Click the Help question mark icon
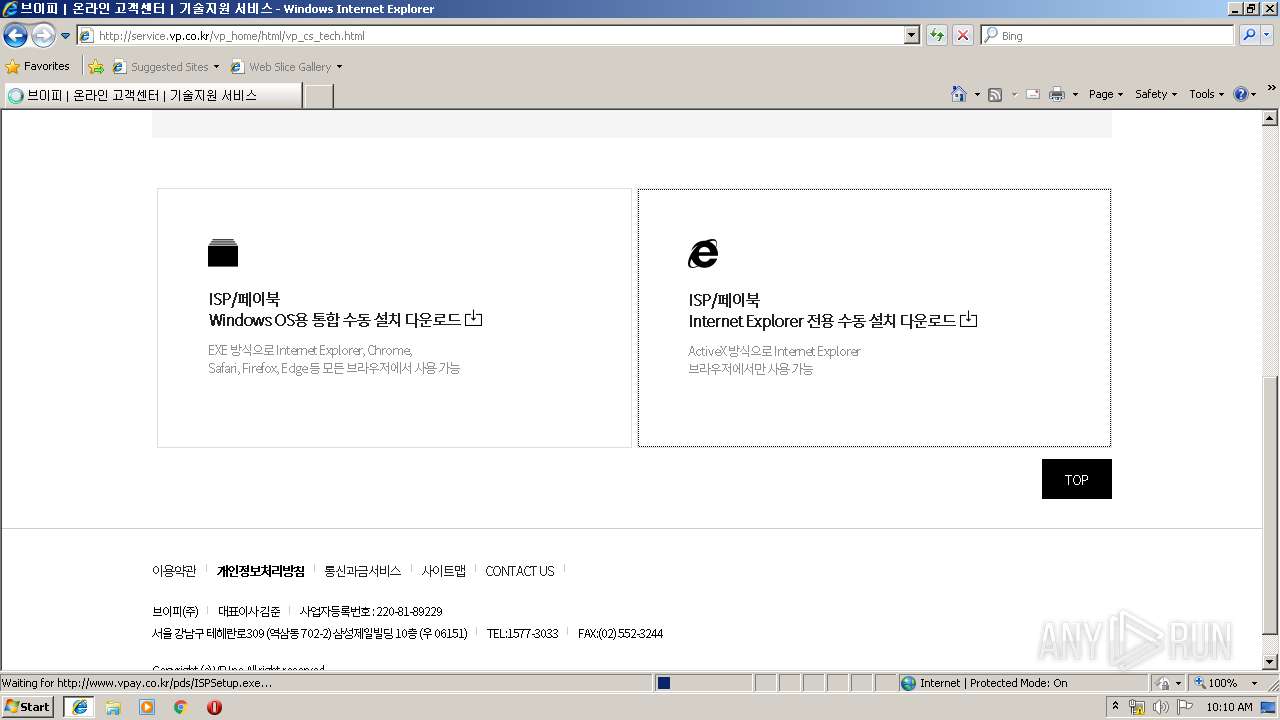The image size is (1280, 720). (x=1241, y=94)
